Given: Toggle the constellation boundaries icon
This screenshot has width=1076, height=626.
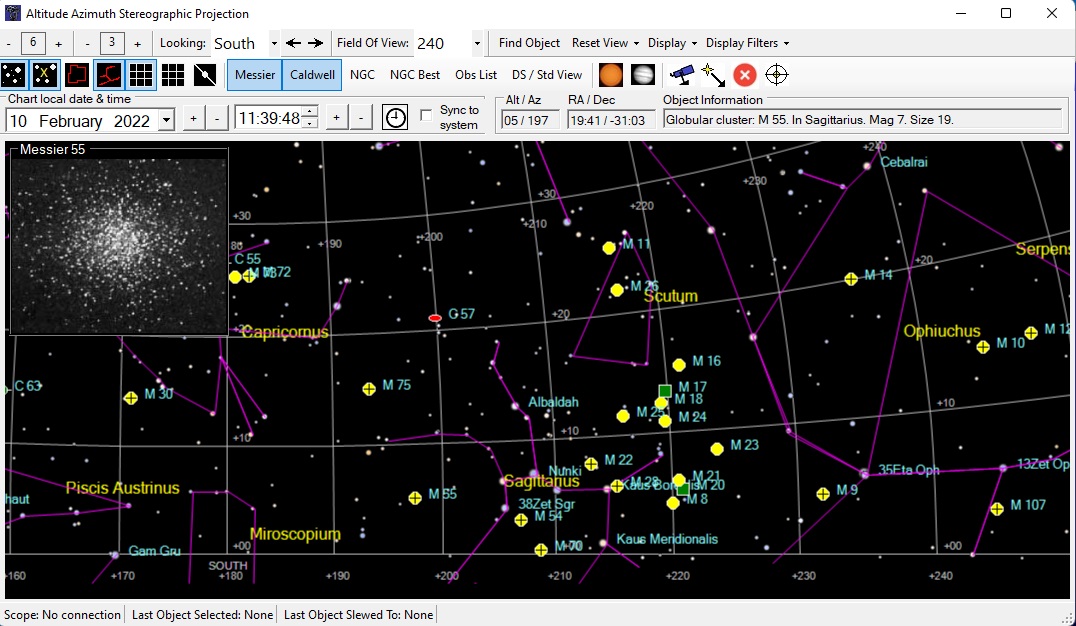Looking at the screenshot, I should 77,75.
